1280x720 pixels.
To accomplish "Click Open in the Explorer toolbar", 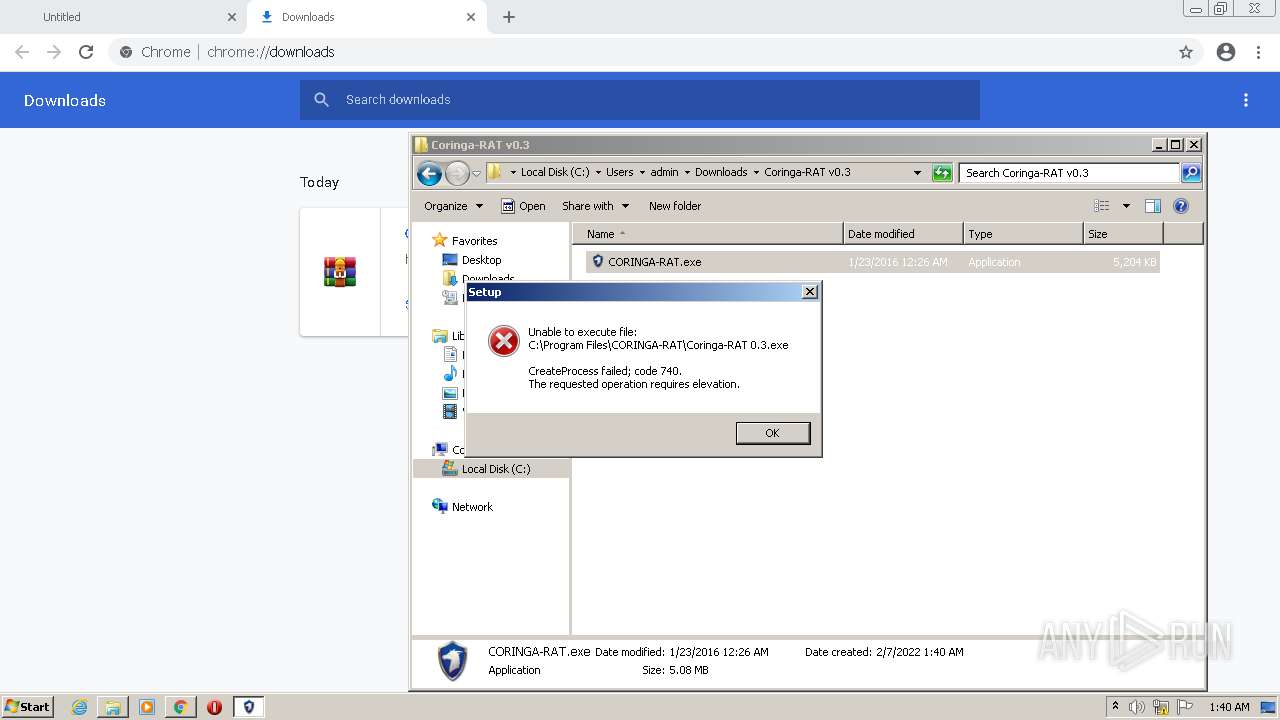I will (523, 206).
